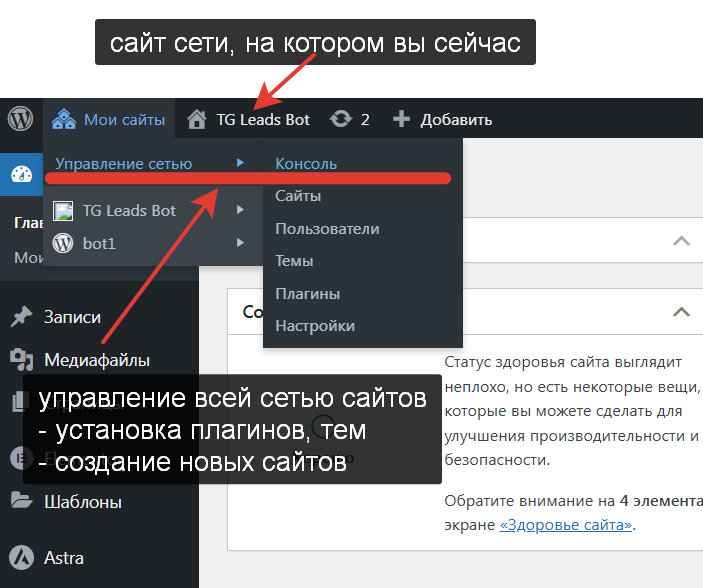The height and width of the screenshot is (588, 703).
Task: Click Добавить in the admin bar
Action: click(456, 120)
